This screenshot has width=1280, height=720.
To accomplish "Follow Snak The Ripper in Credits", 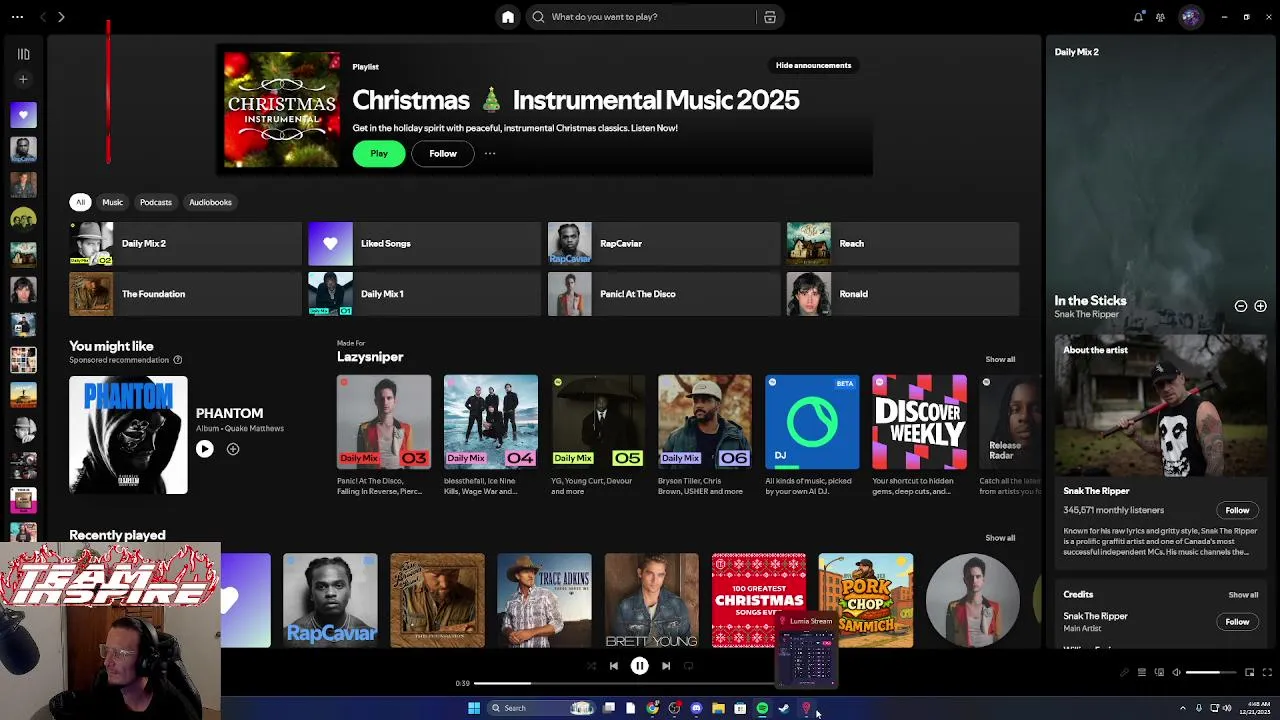I will click(x=1237, y=622).
